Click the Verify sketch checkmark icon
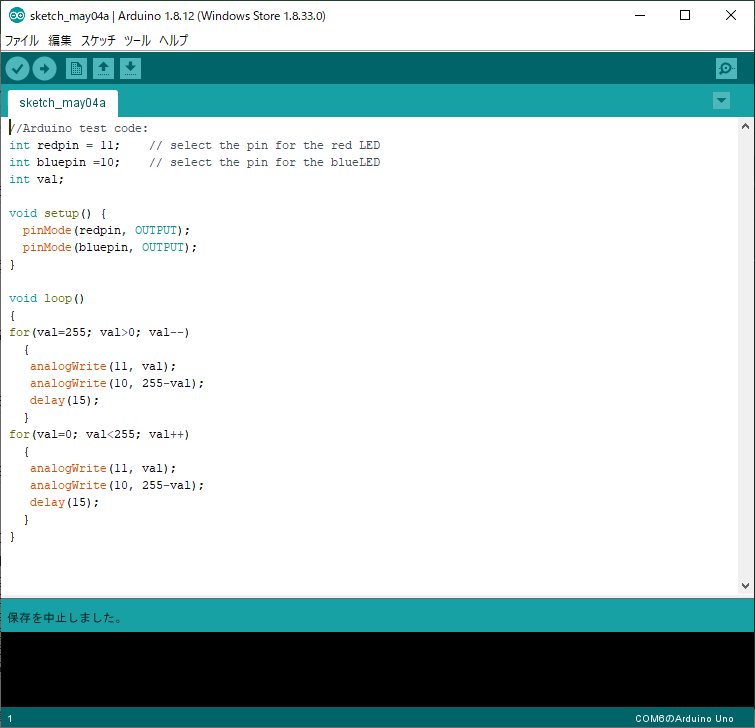Image resolution: width=755 pixels, height=728 pixels. tap(18, 68)
